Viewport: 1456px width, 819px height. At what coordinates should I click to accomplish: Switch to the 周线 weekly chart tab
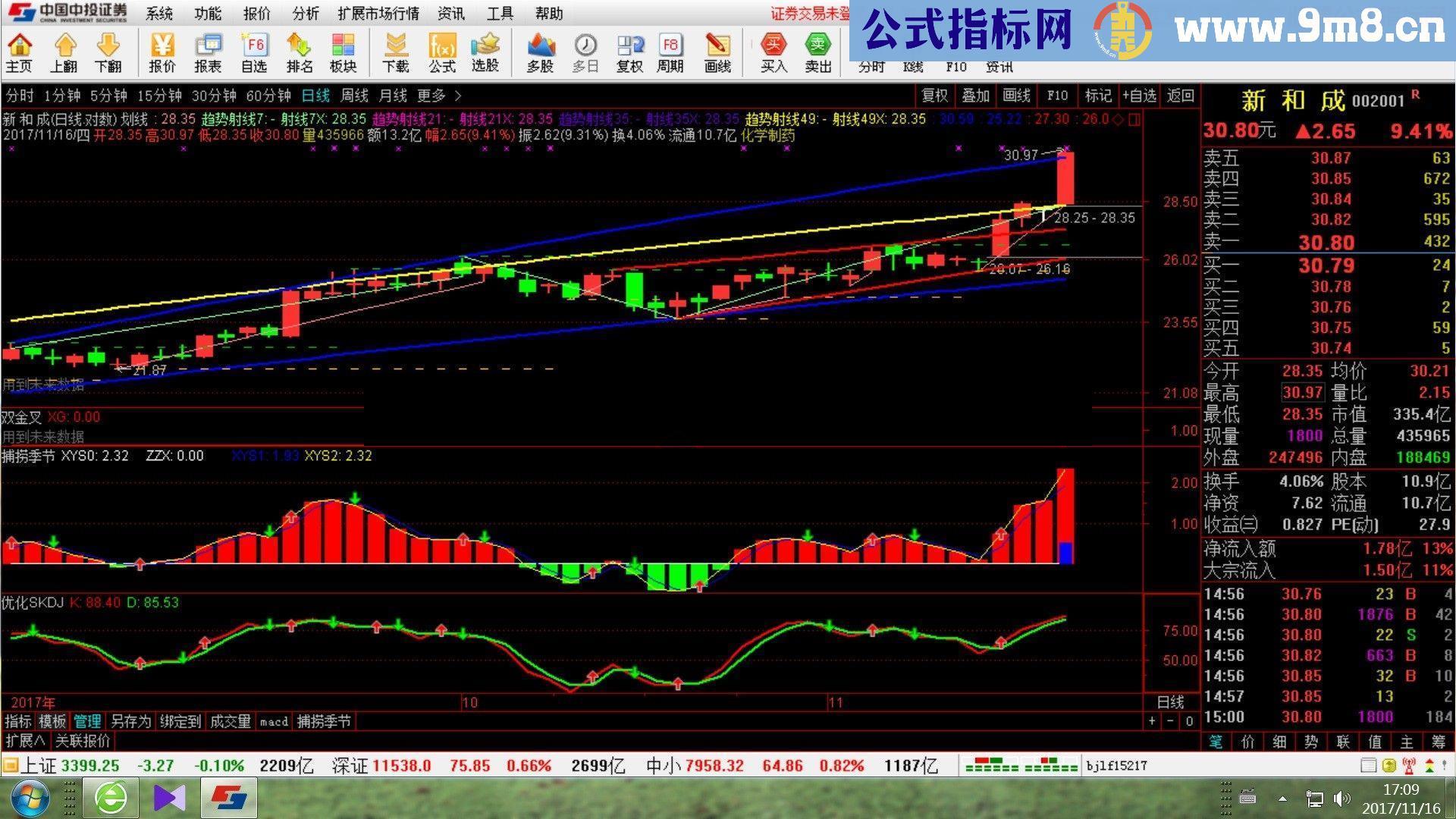coord(351,96)
